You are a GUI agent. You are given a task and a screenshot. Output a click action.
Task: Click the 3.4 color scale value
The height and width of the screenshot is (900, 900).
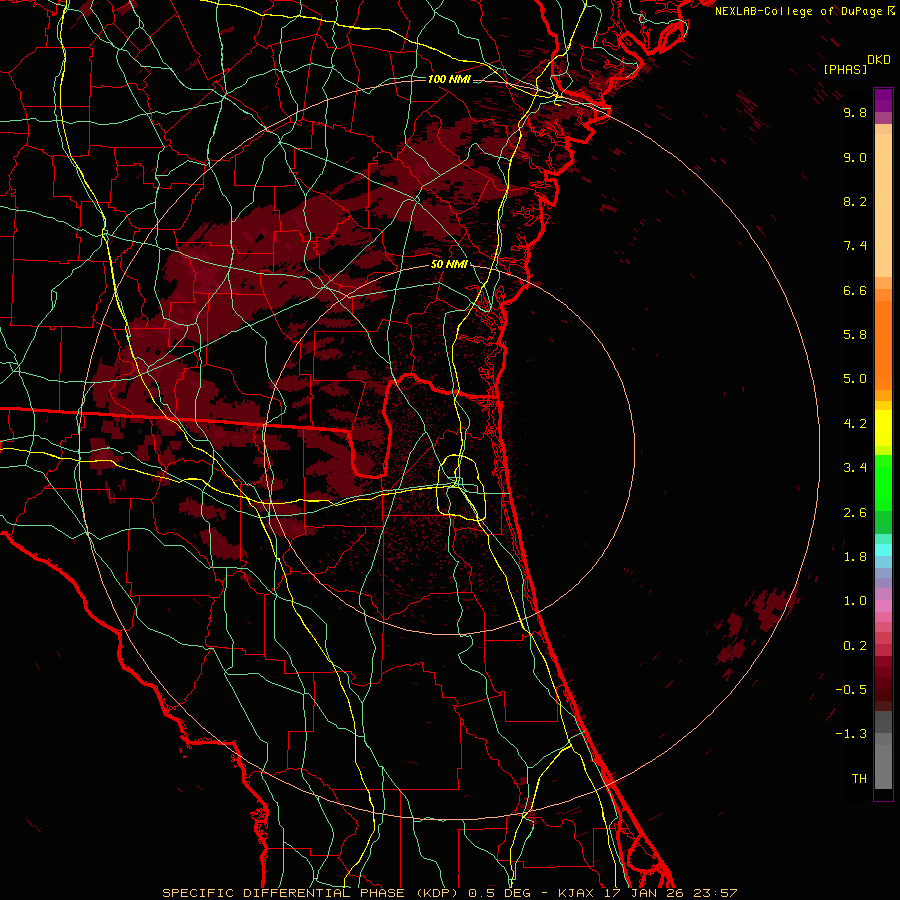click(855, 468)
